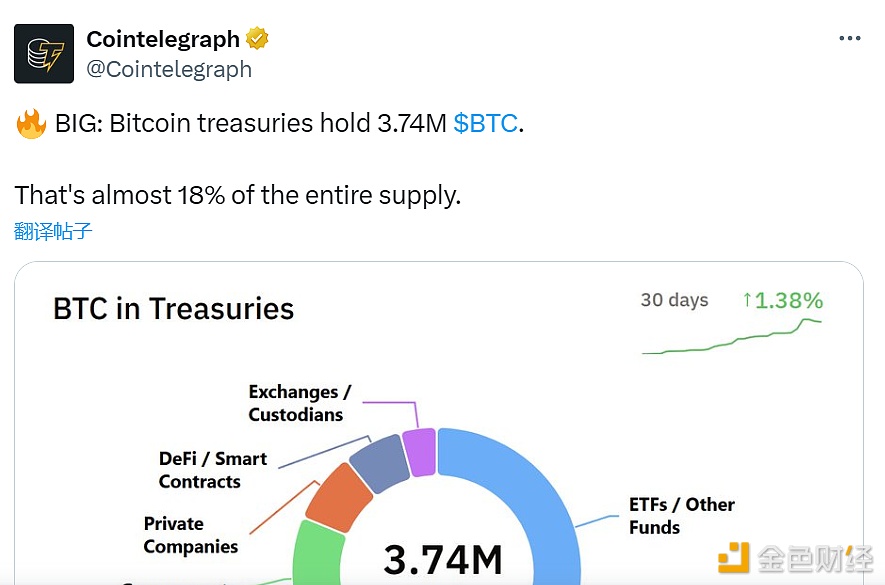Select the orange Private Companies segment
The image size is (885, 585).
pyautogui.click(x=338, y=497)
